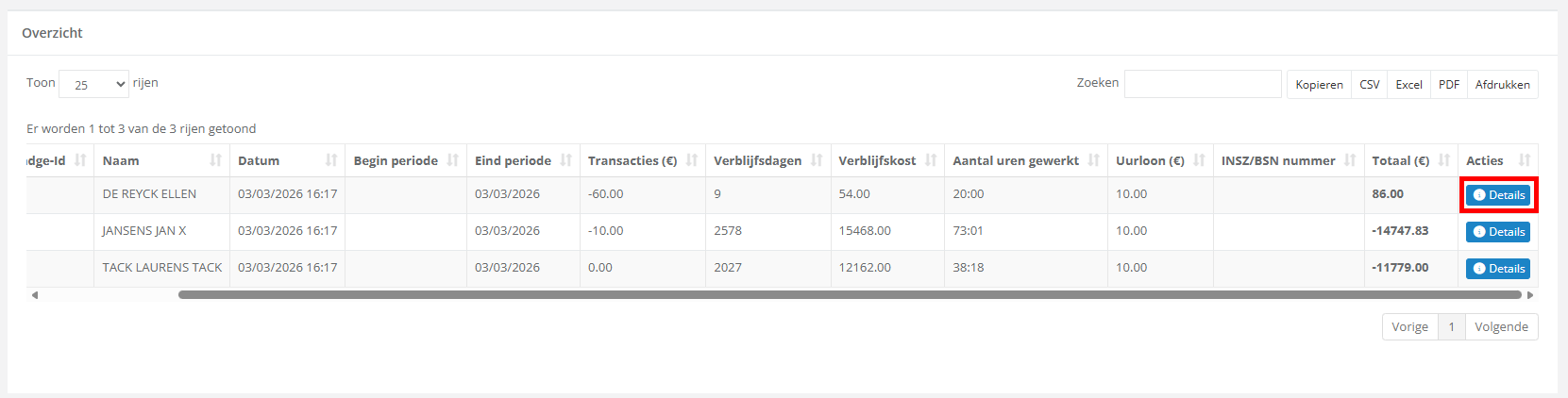This screenshot has width=1568, height=398.
Task: Open Details for TACK LAURENS TACK
Action: click(x=1498, y=269)
